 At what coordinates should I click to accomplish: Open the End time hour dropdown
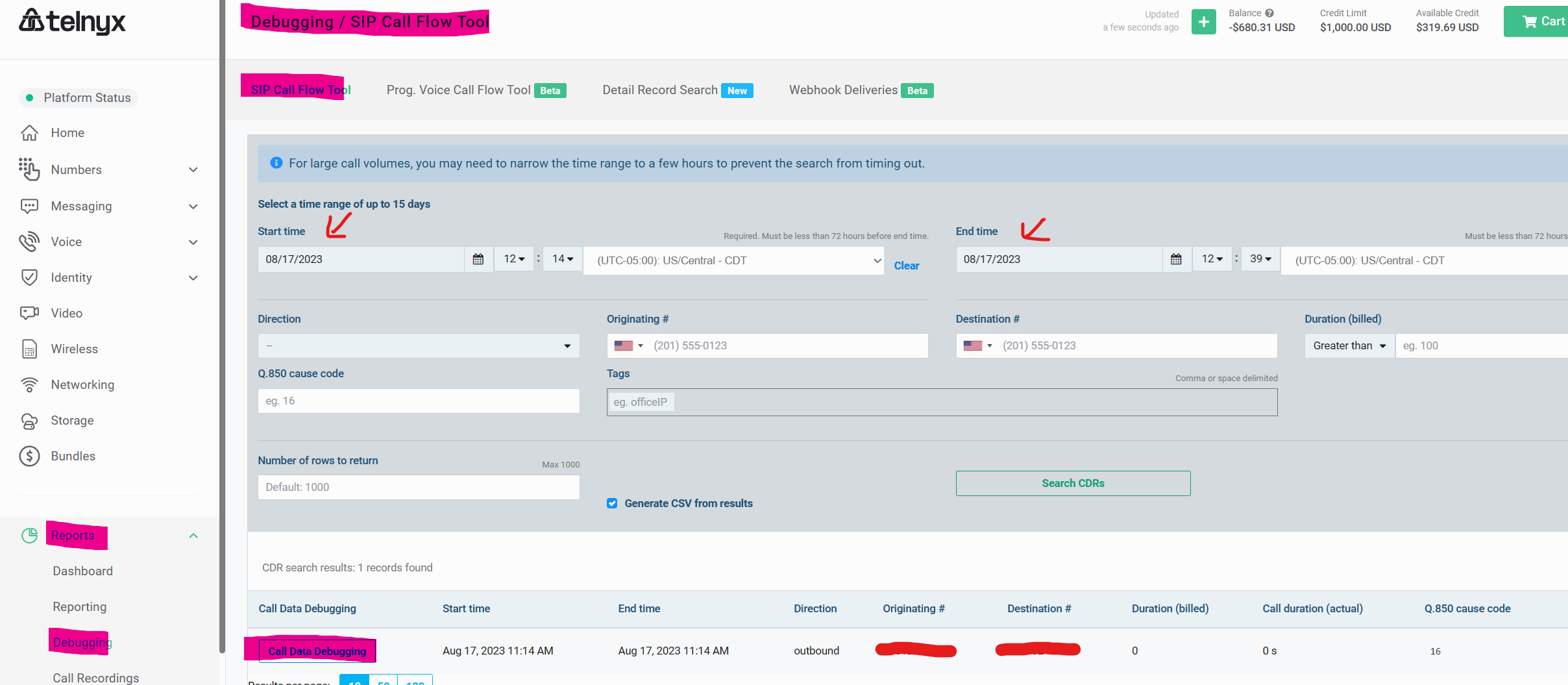tap(1212, 259)
